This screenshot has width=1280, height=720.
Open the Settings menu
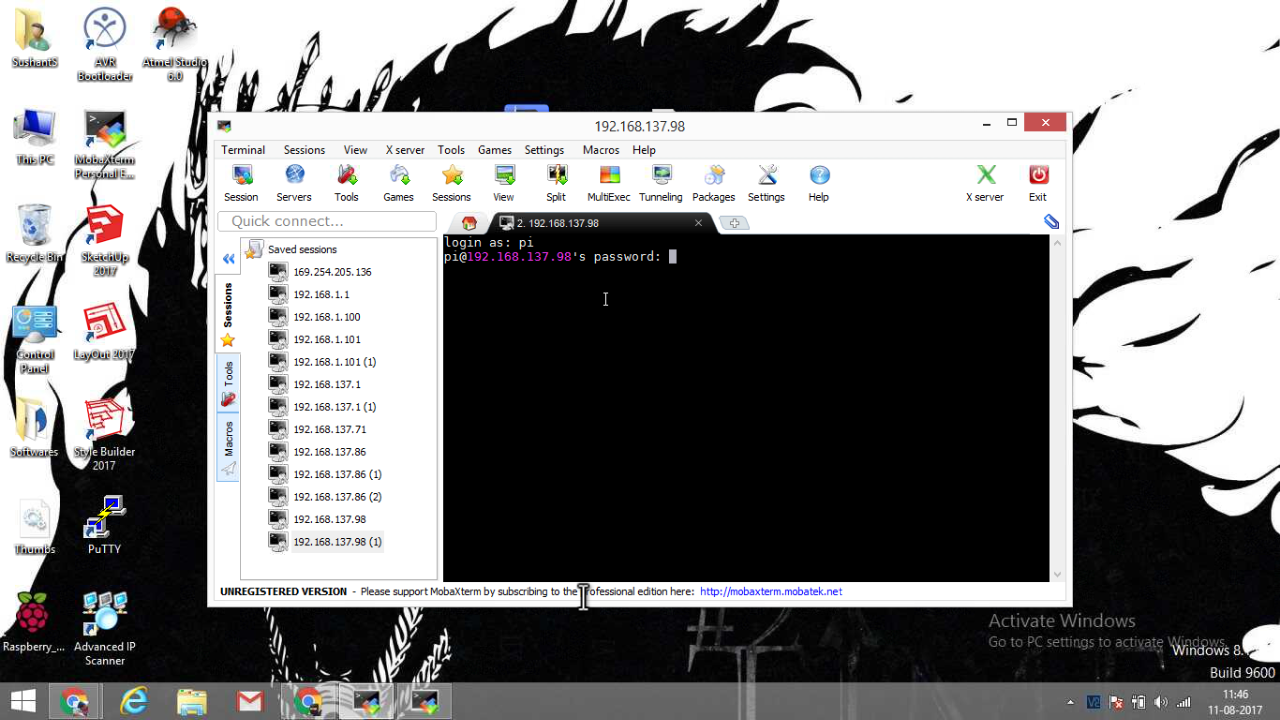pos(544,149)
